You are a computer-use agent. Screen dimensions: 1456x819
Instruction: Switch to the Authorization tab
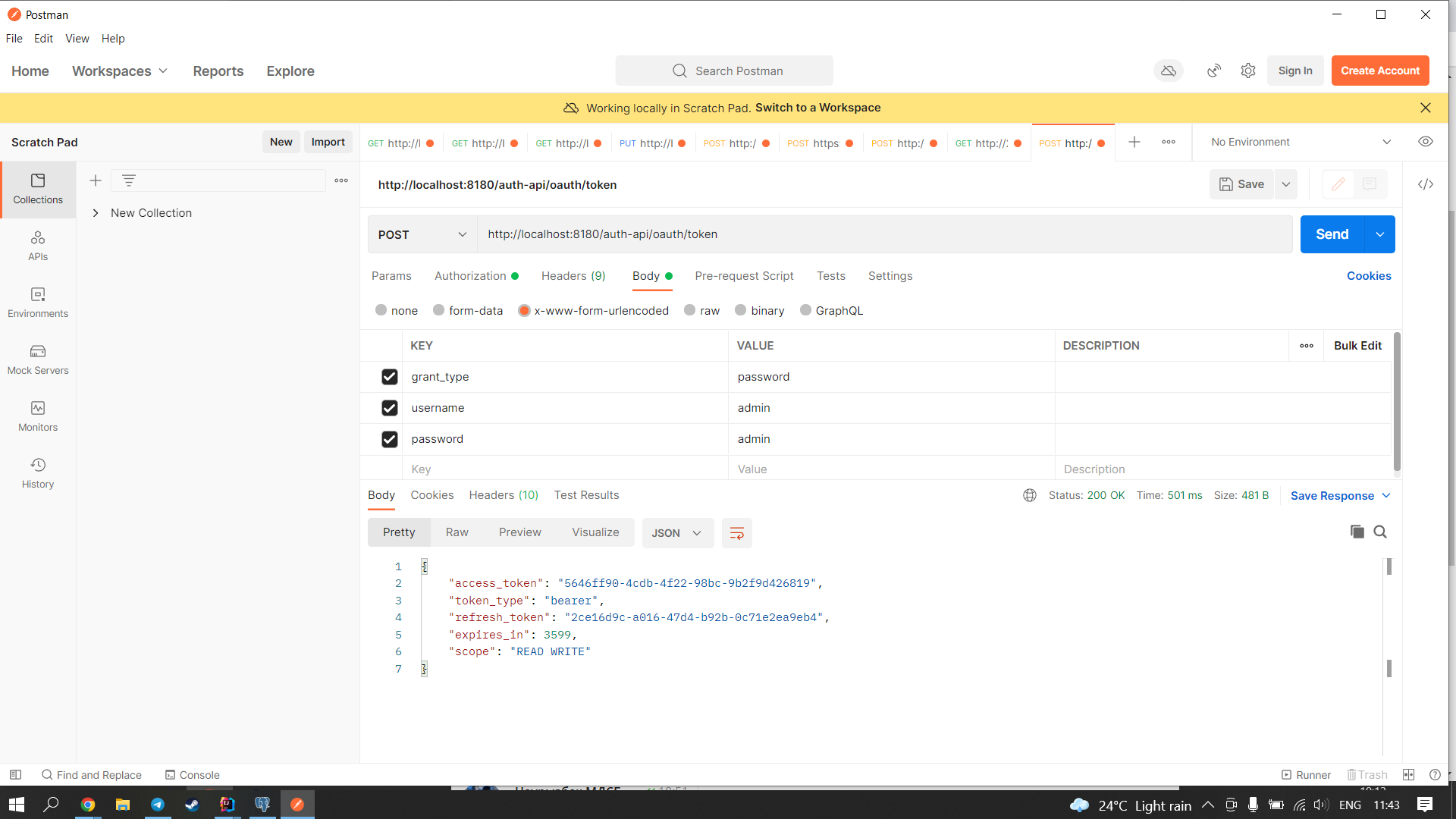[x=470, y=276]
